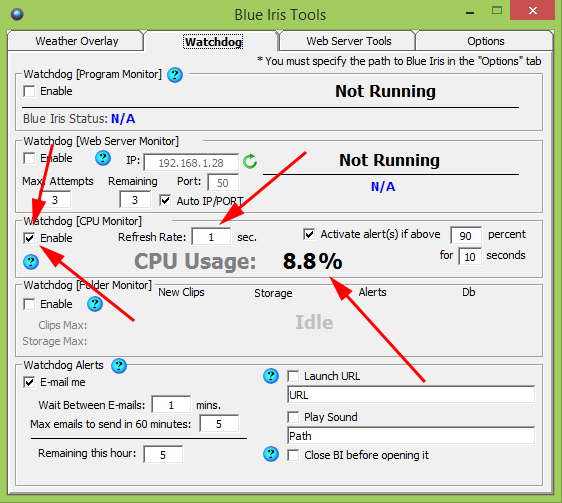Click the Port number field

[x=223, y=183]
